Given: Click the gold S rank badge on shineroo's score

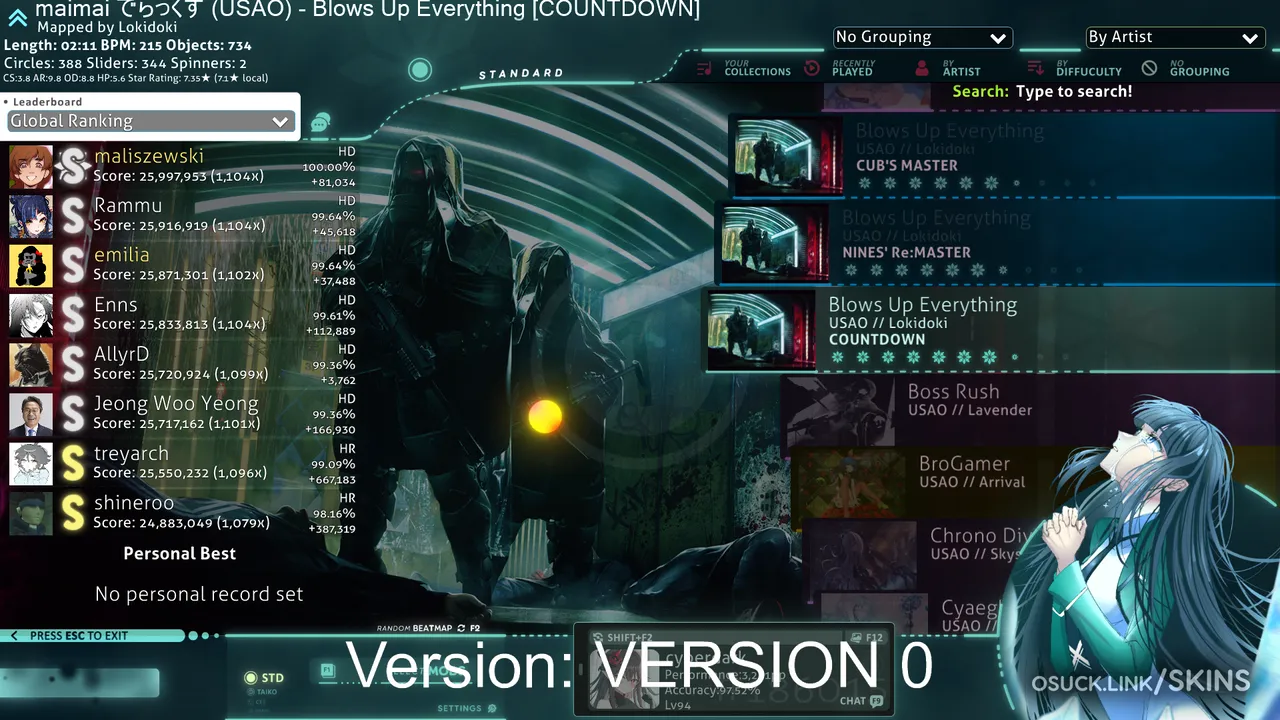Looking at the screenshot, I should 73,514.
